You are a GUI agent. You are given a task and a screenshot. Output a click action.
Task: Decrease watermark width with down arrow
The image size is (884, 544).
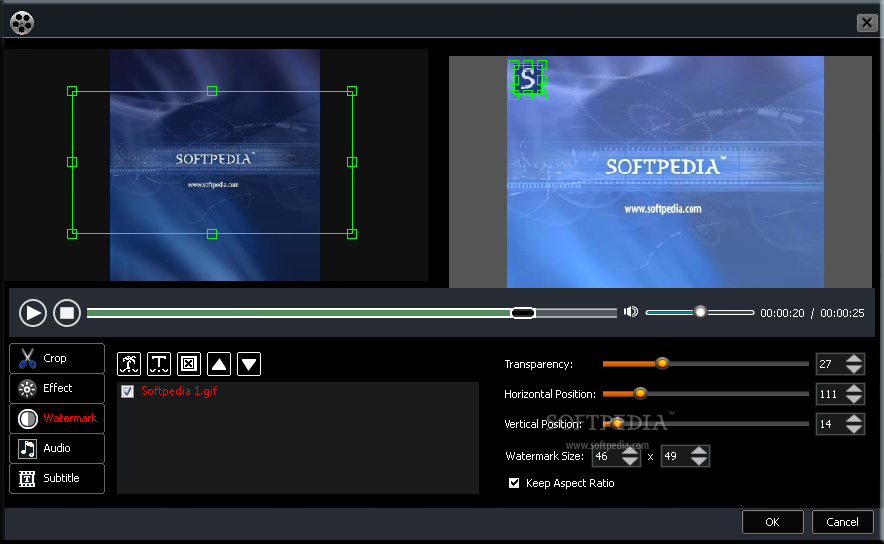click(630, 461)
